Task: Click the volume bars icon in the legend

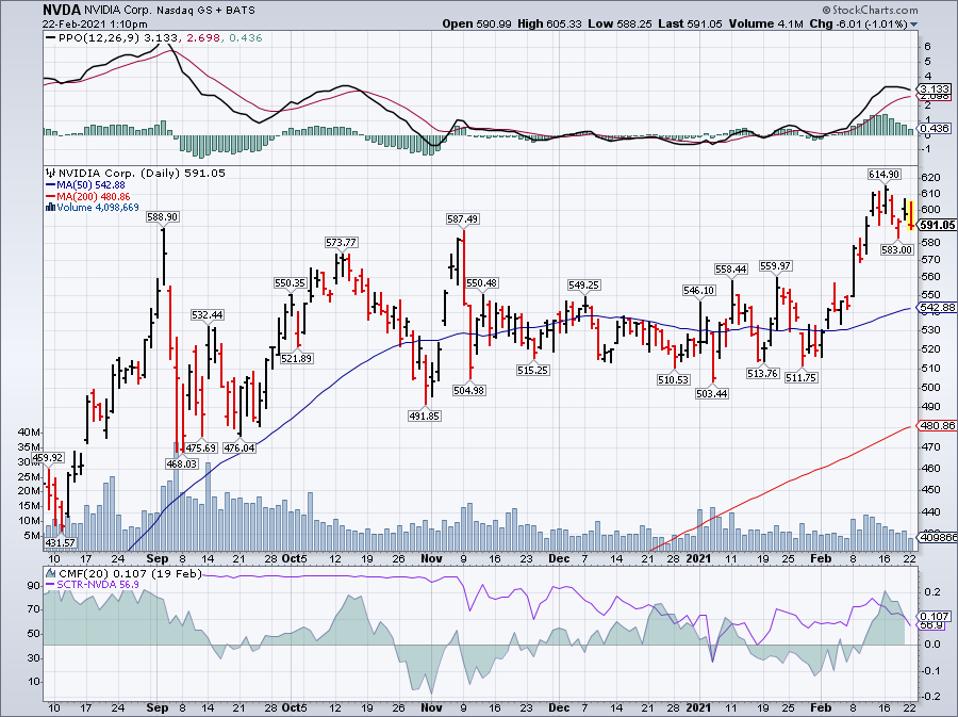Action: pyautogui.click(x=51, y=208)
